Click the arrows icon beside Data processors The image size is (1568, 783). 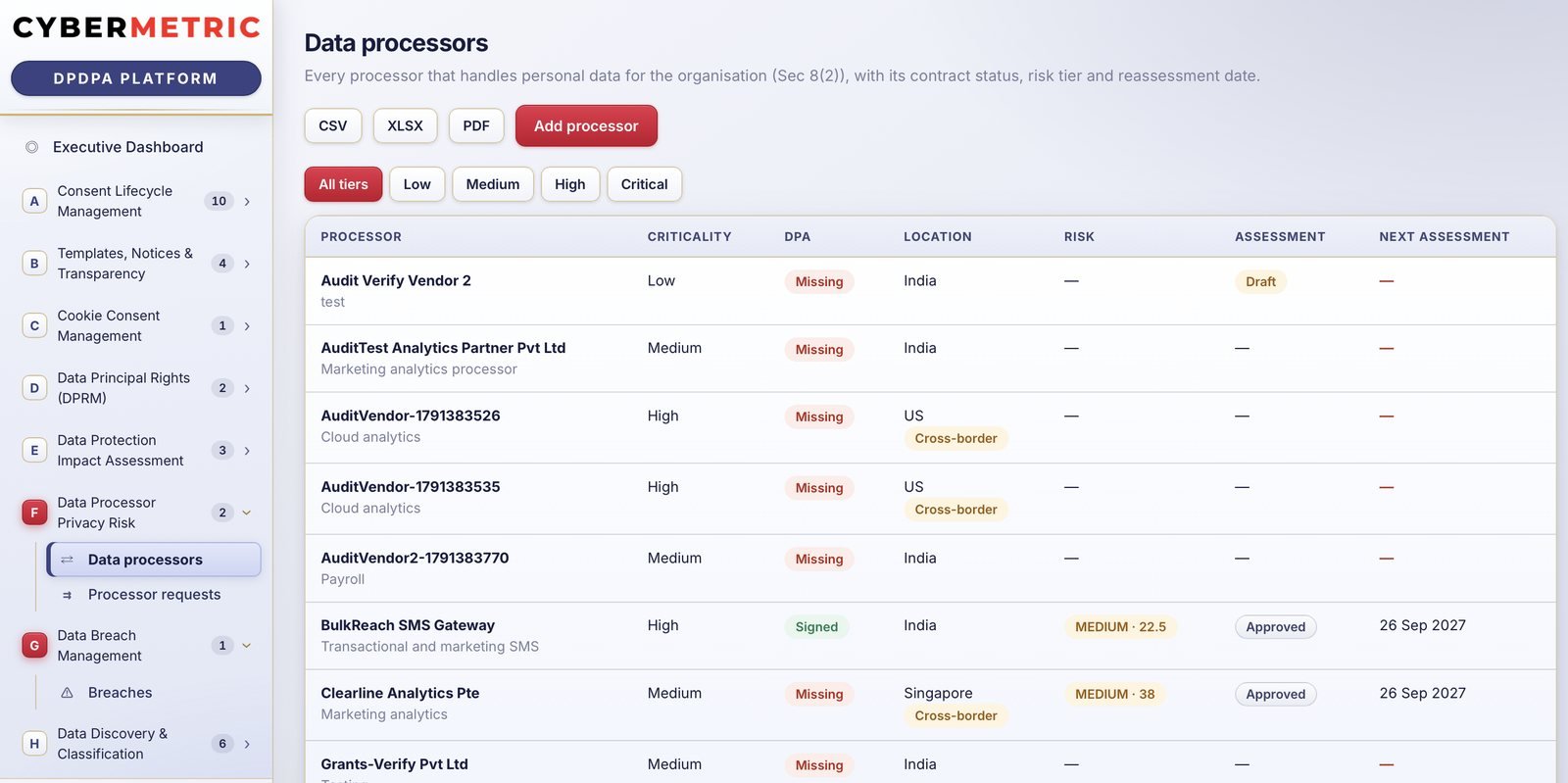coord(68,560)
